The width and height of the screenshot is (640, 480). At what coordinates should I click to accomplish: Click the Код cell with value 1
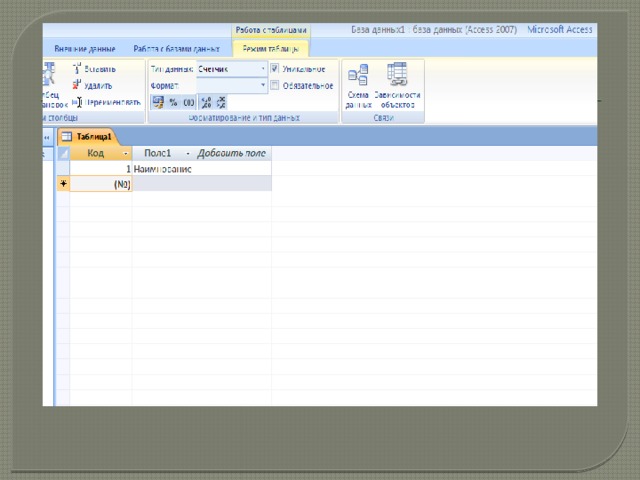click(x=101, y=169)
